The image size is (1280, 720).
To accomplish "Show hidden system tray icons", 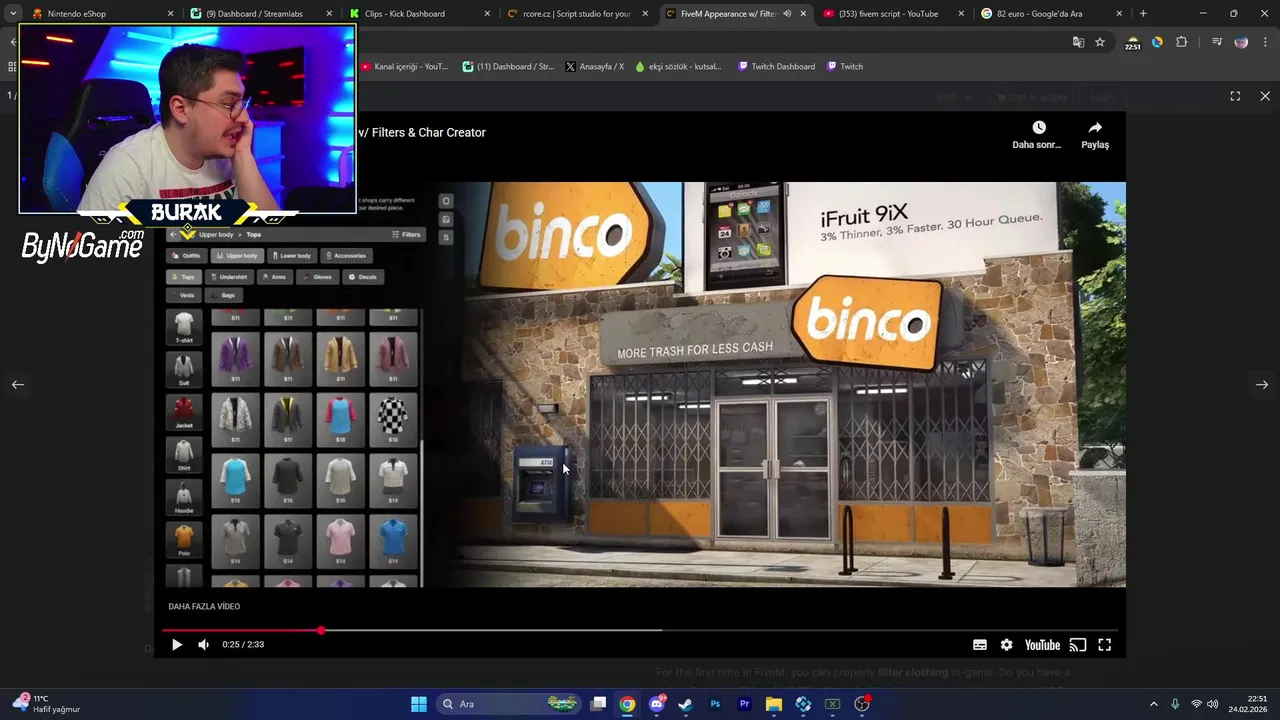I will coord(1153,704).
